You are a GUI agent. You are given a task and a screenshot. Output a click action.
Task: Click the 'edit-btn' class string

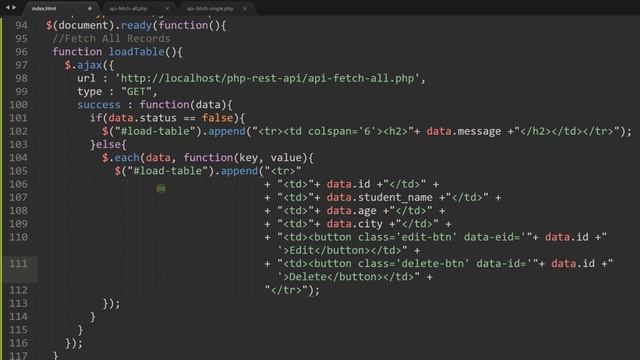427,237
